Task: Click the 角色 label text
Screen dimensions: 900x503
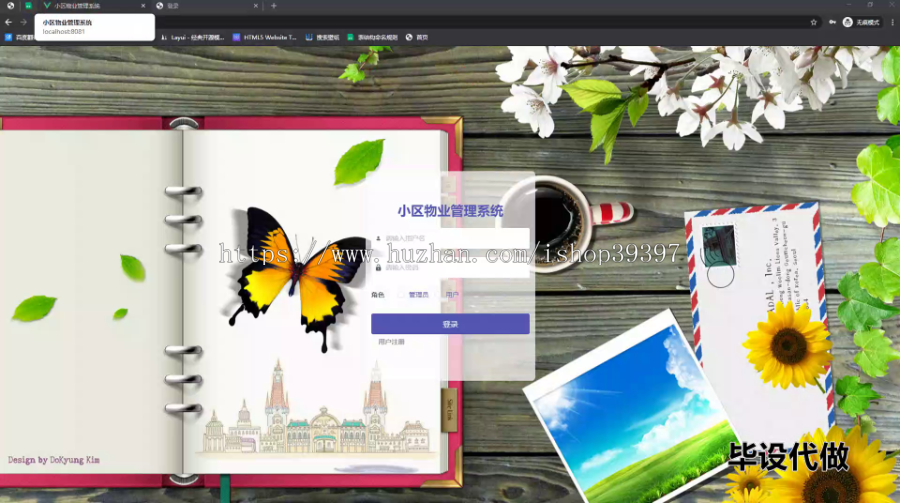Action: (378, 295)
